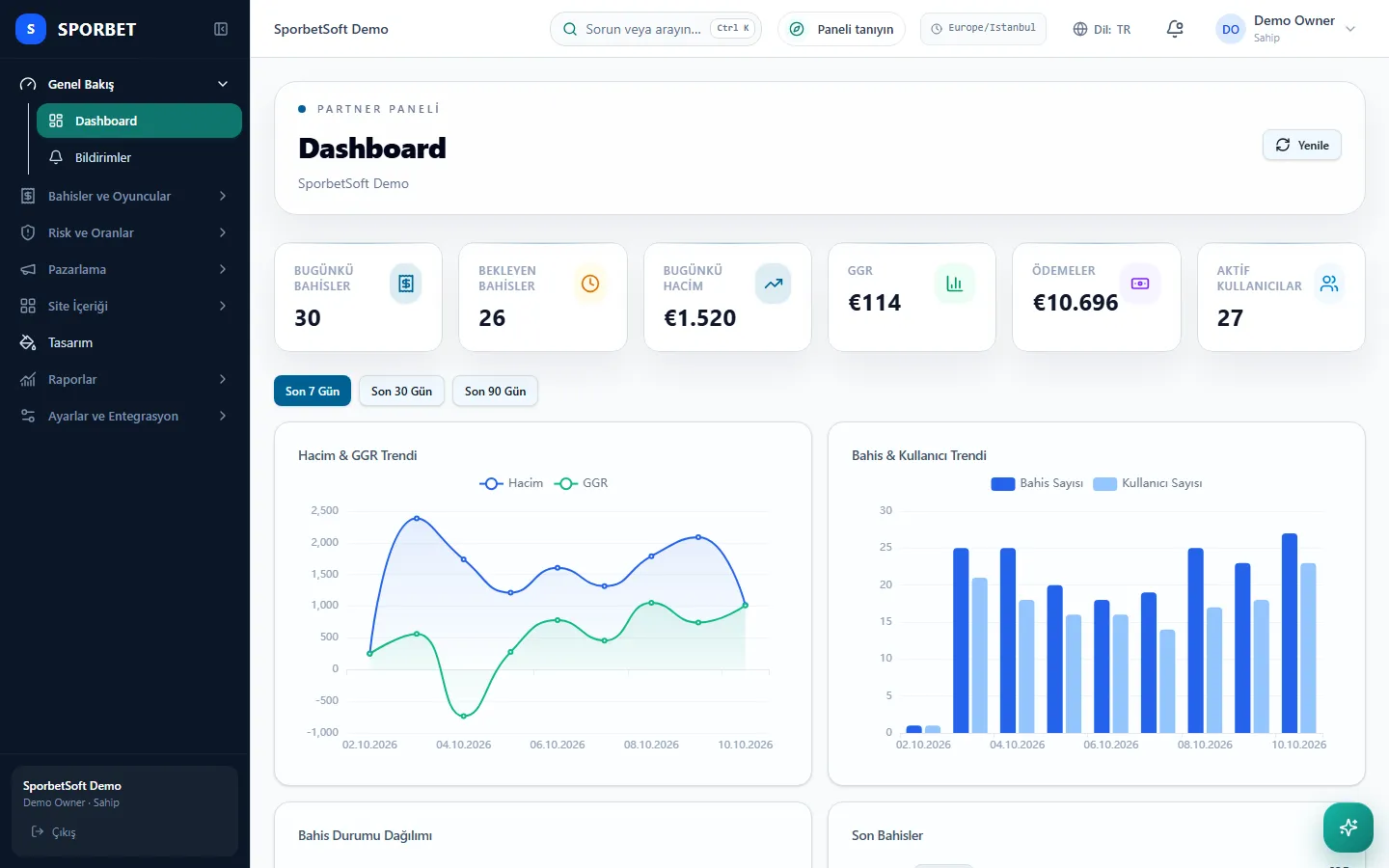Select the Son 7 Gün range tab
1389x868 pixels.
coord(313,391)
